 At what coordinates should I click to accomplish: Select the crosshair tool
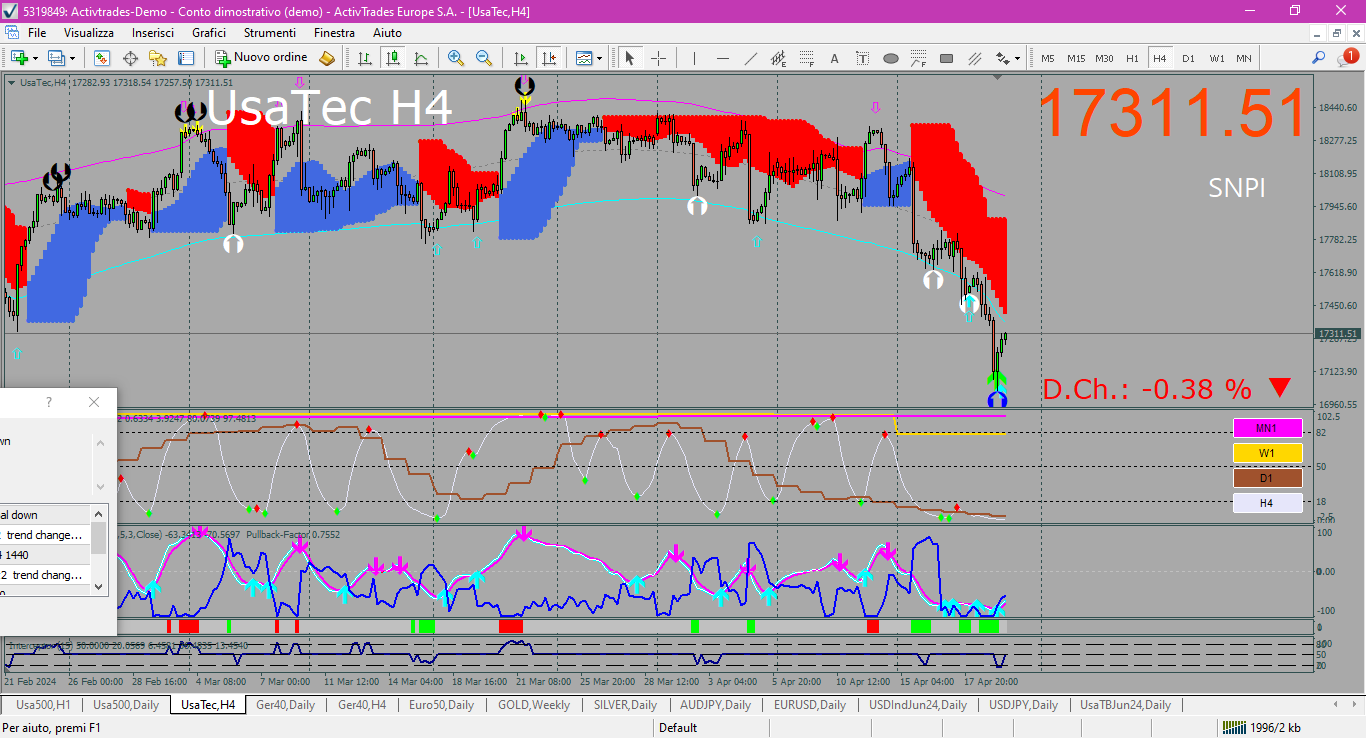tap(658, 58)
